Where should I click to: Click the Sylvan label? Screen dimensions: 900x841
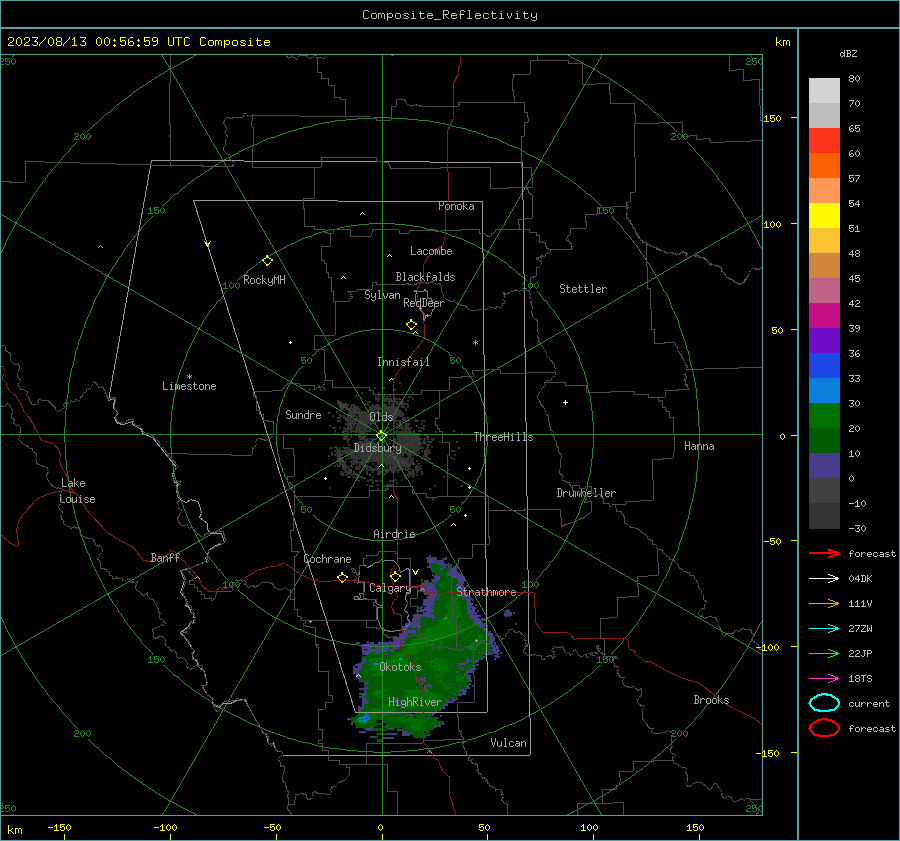[382, 295]
